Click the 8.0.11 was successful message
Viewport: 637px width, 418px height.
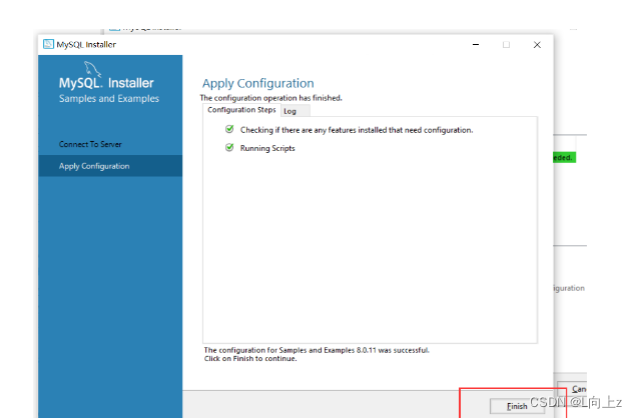(316, 350)
